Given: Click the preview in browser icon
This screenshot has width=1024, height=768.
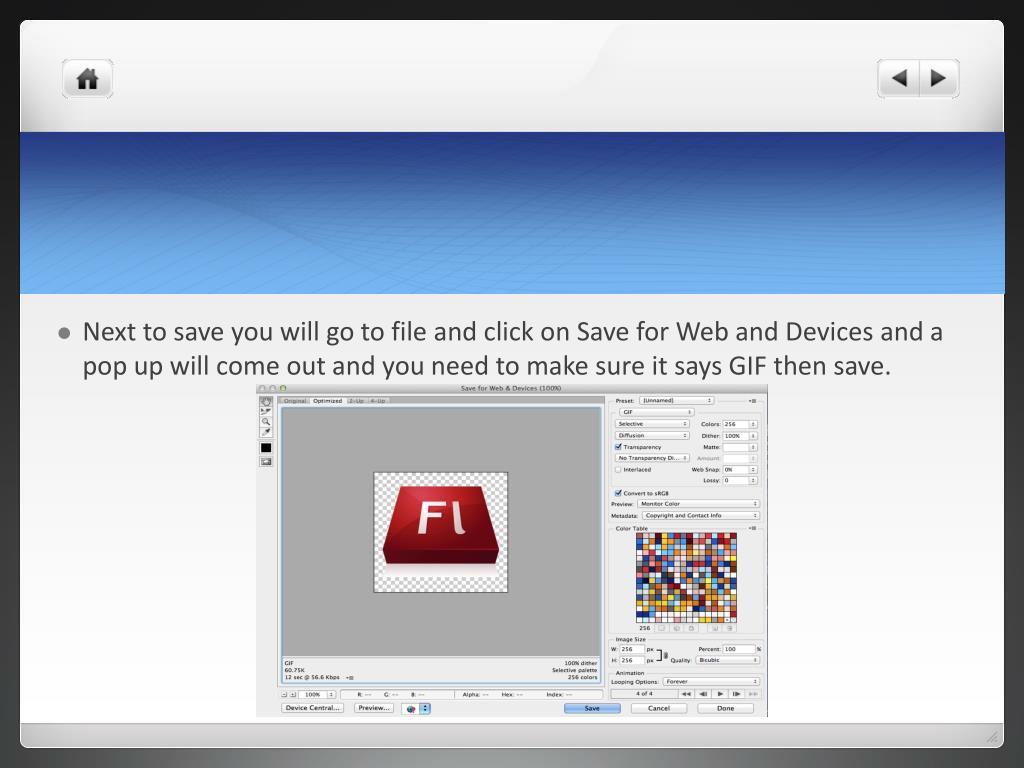Looking at the screenshot, I should coord(411,709).
